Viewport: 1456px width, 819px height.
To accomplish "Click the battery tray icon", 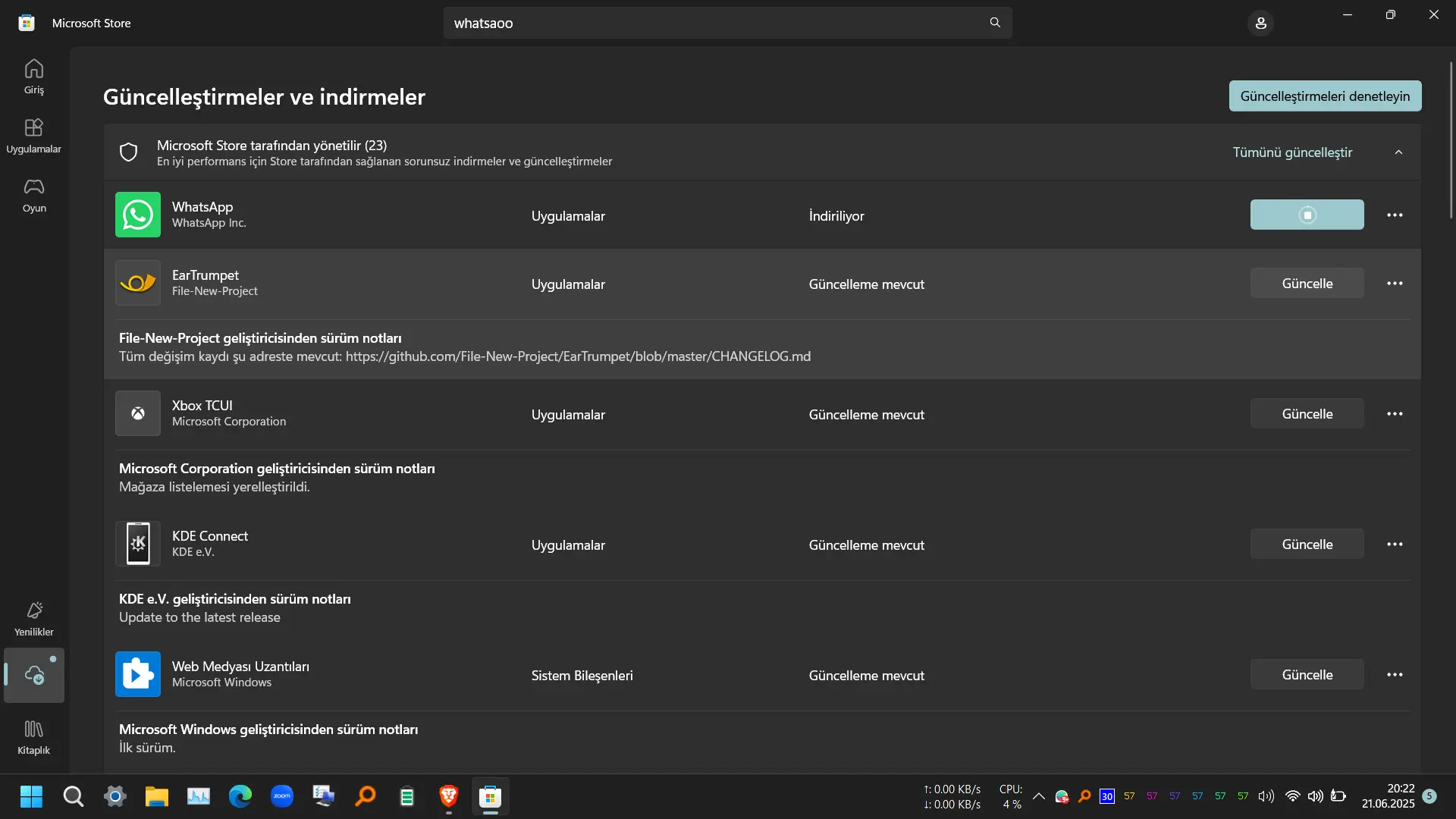I will pos(1338,796).
